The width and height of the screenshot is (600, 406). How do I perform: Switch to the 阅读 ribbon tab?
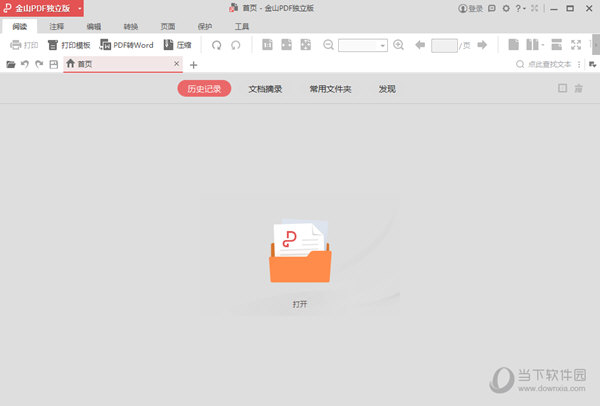click(20, 26)
